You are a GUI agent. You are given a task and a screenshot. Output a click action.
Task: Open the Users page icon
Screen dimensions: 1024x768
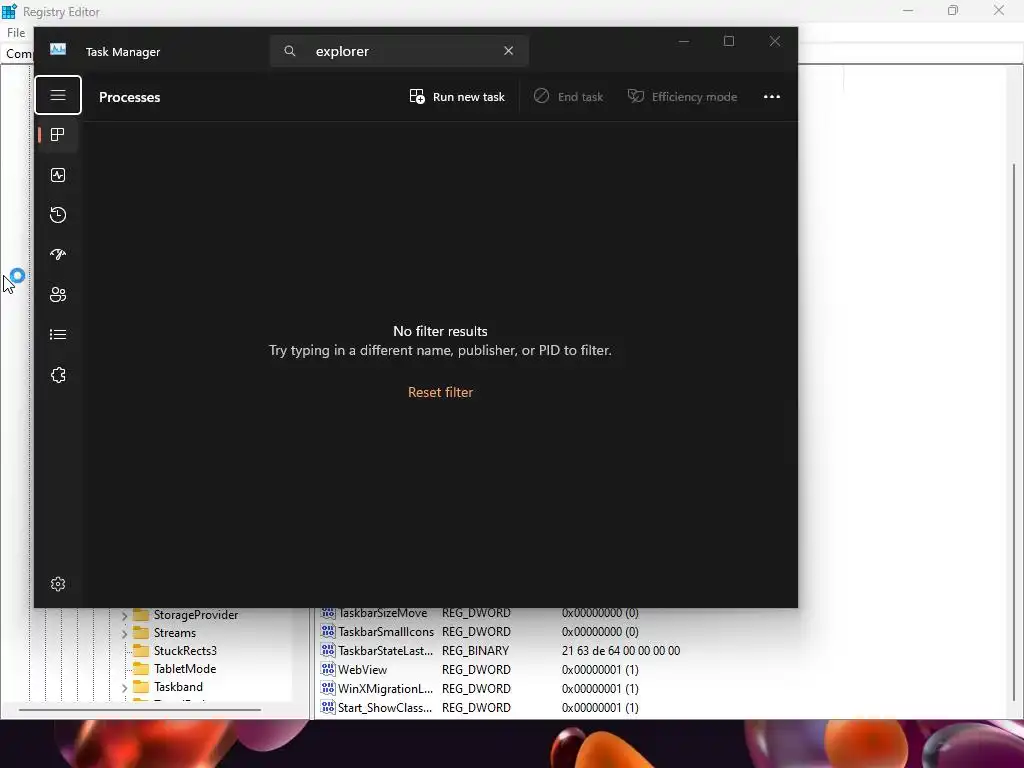(x=58, y=295)
